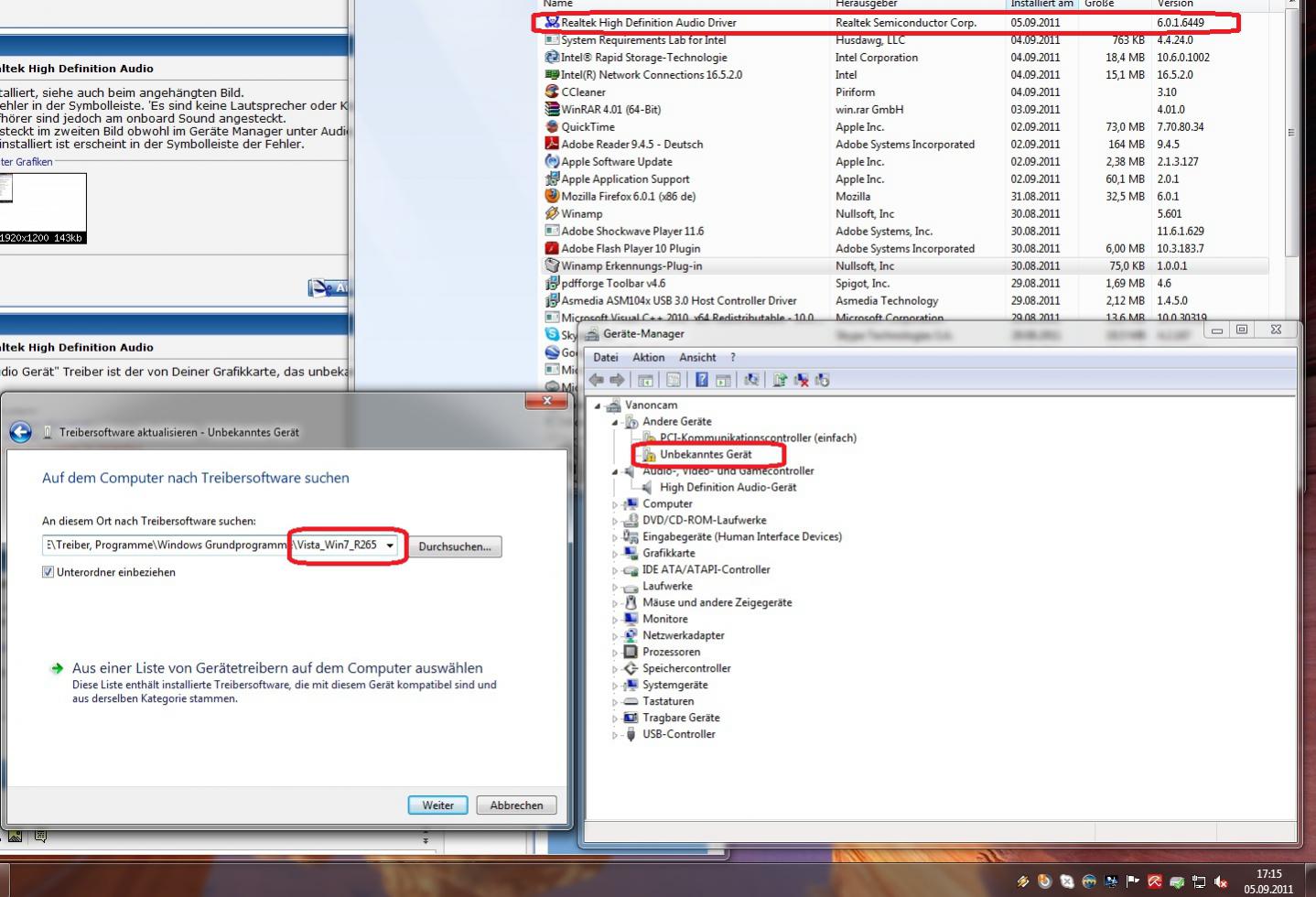
Task: Open attached 1920x1200 image thumbnail
Action: [x=42, y=209]
